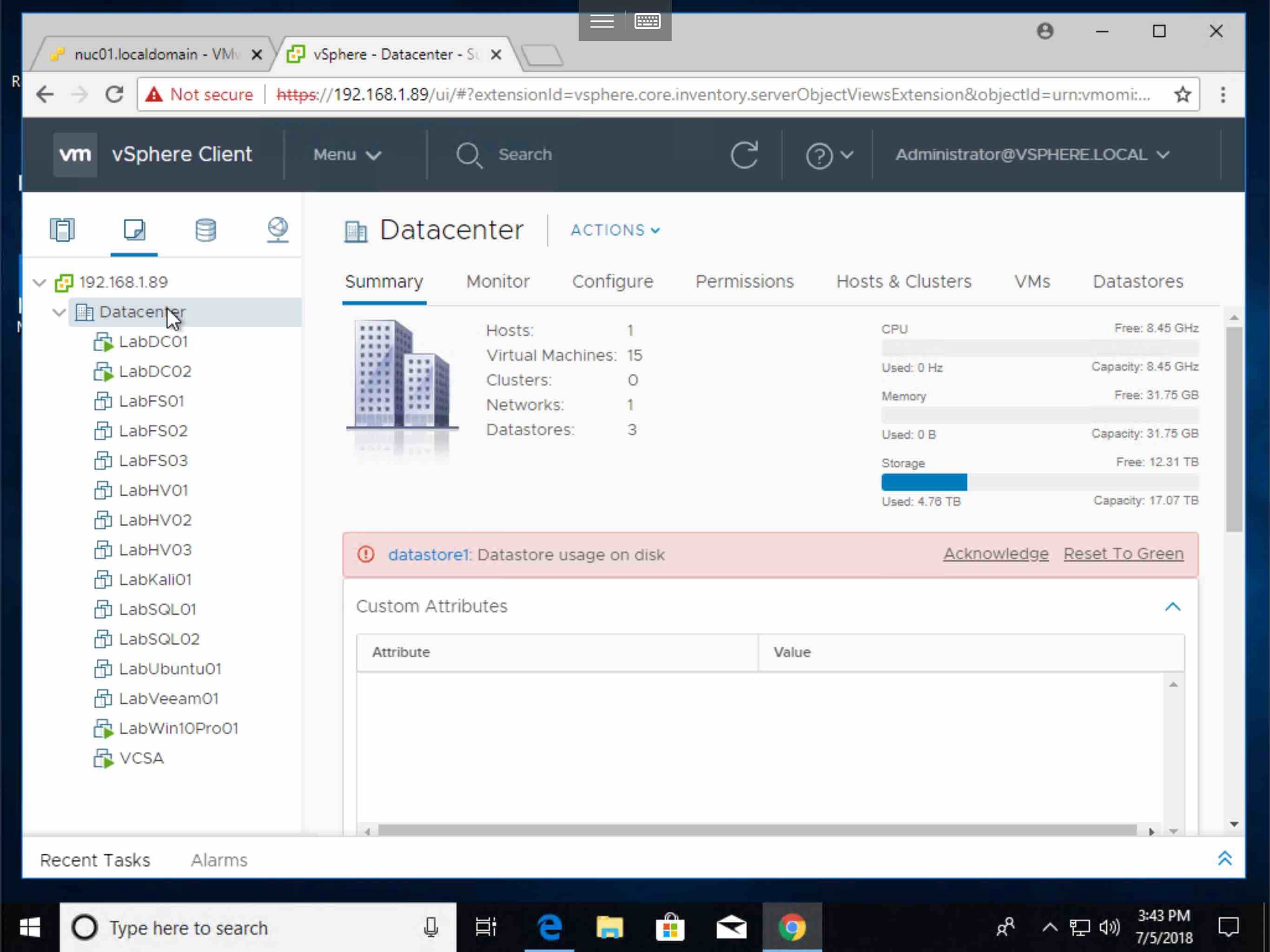Click the LabDC01 VM icon
The width and height of the screenshot is (1270, 952).
coord(103,342)
